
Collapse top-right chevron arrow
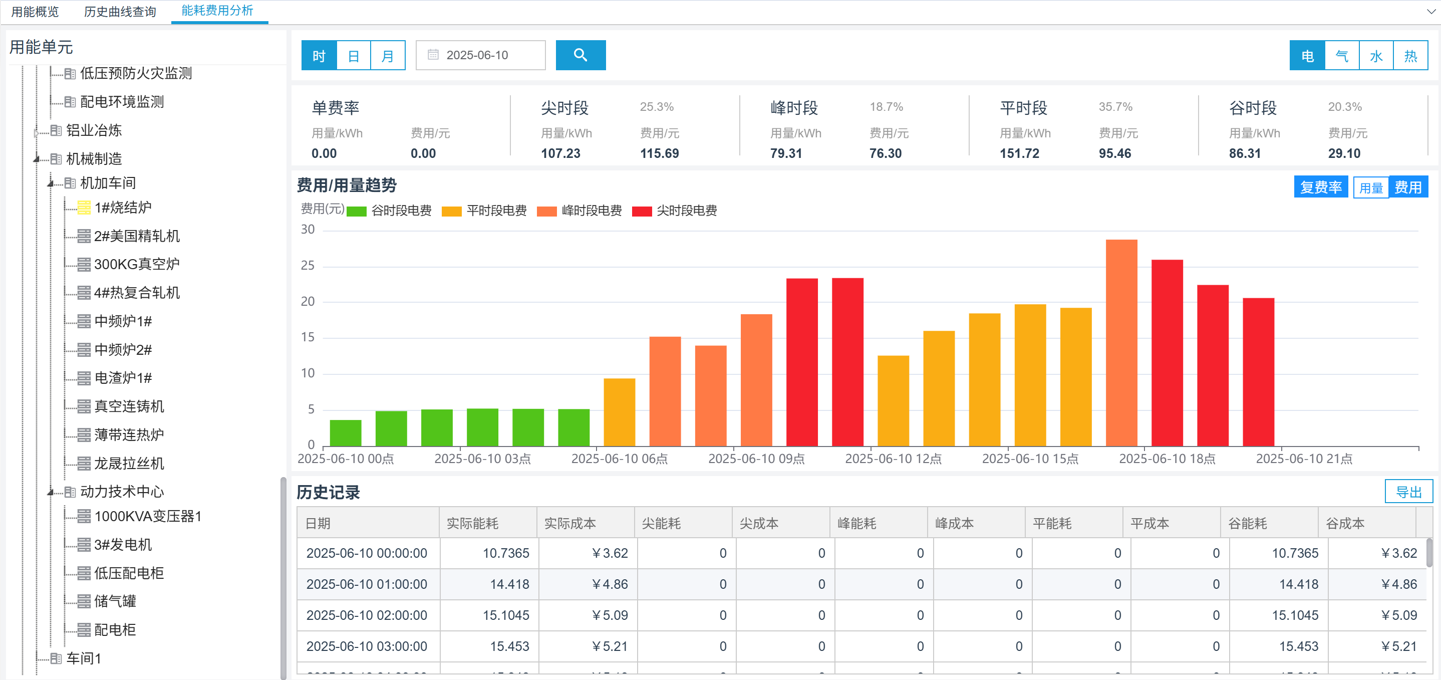click(x=1431, y=12)
